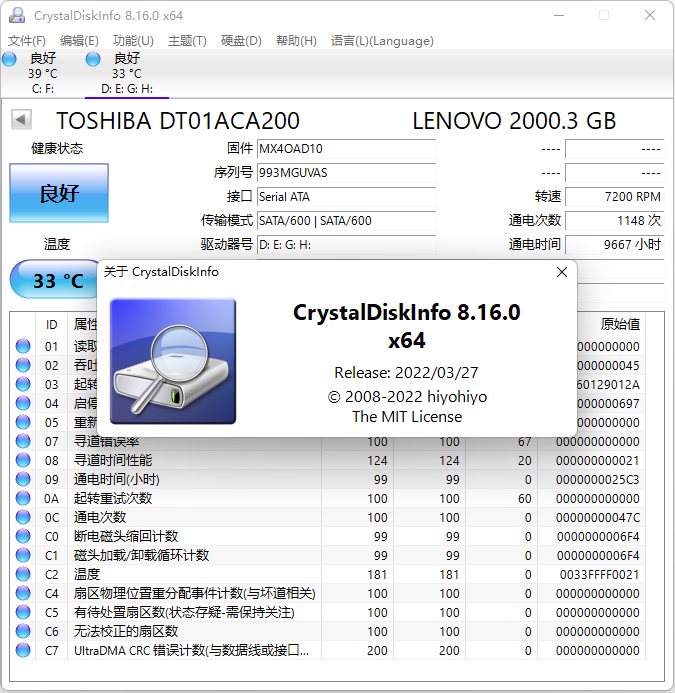Select the D: E: G: H: disk tab
The width and height of the screenshot is (675, 693).
point(127,73)
